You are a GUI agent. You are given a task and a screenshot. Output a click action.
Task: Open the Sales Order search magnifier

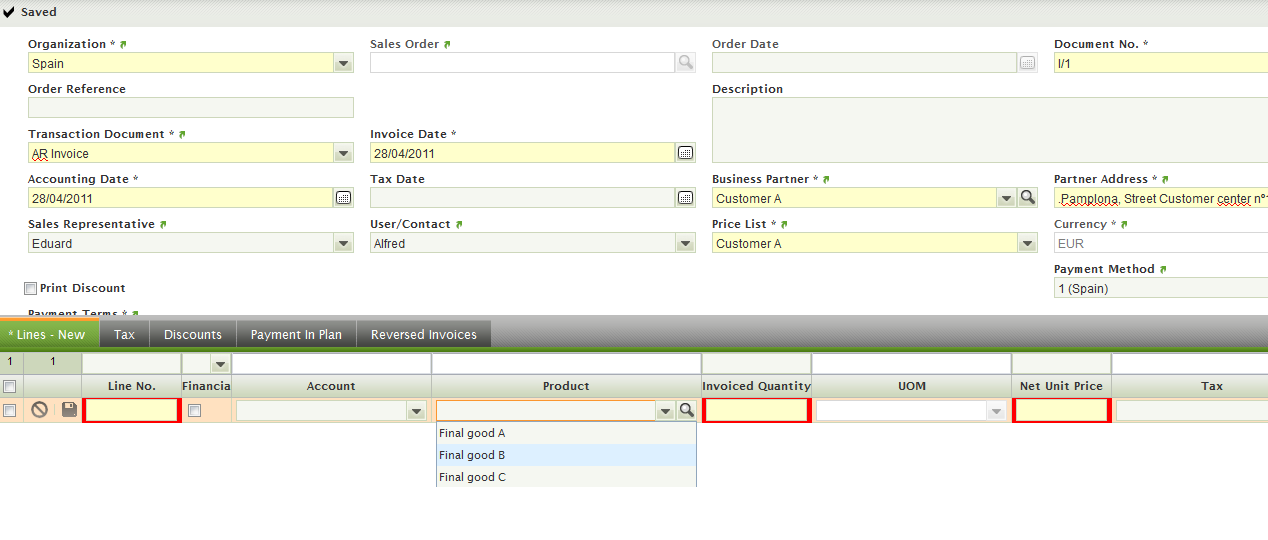tap(685, 63)
